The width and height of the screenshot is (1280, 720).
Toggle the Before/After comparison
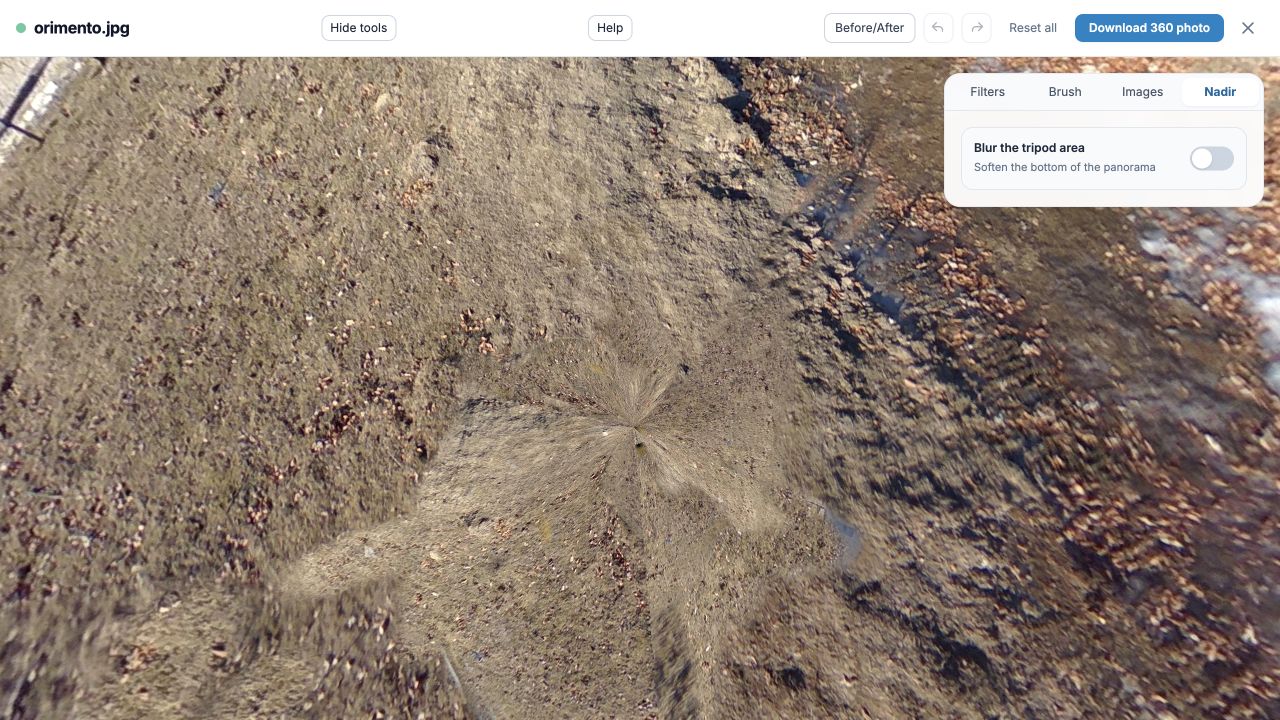tap(869, 28)
